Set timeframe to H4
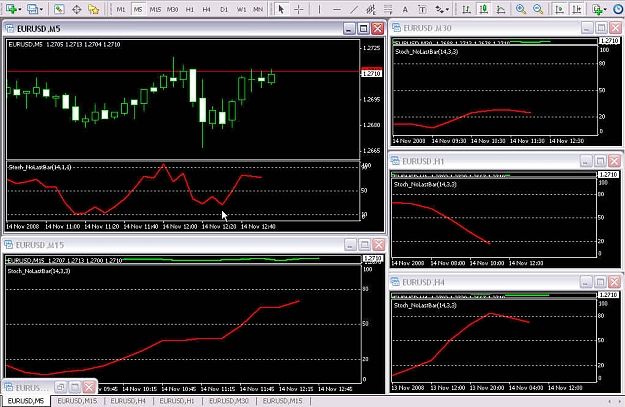Viewport: 625px width, 407px height. point(206,9)
